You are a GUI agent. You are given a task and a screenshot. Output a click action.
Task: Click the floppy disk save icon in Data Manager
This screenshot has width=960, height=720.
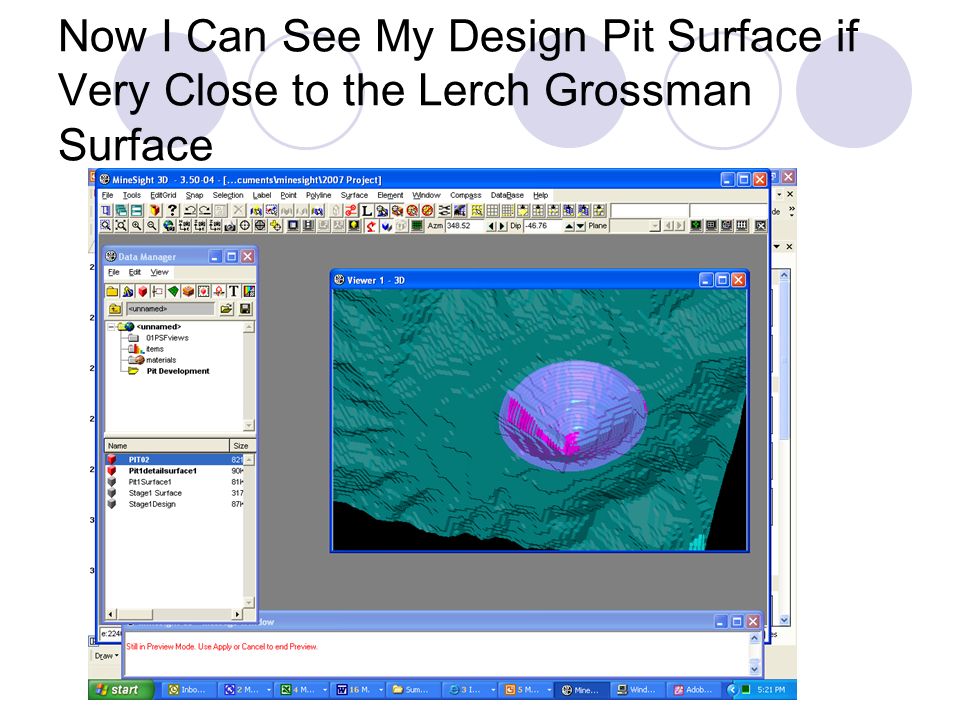pos(245,309)
